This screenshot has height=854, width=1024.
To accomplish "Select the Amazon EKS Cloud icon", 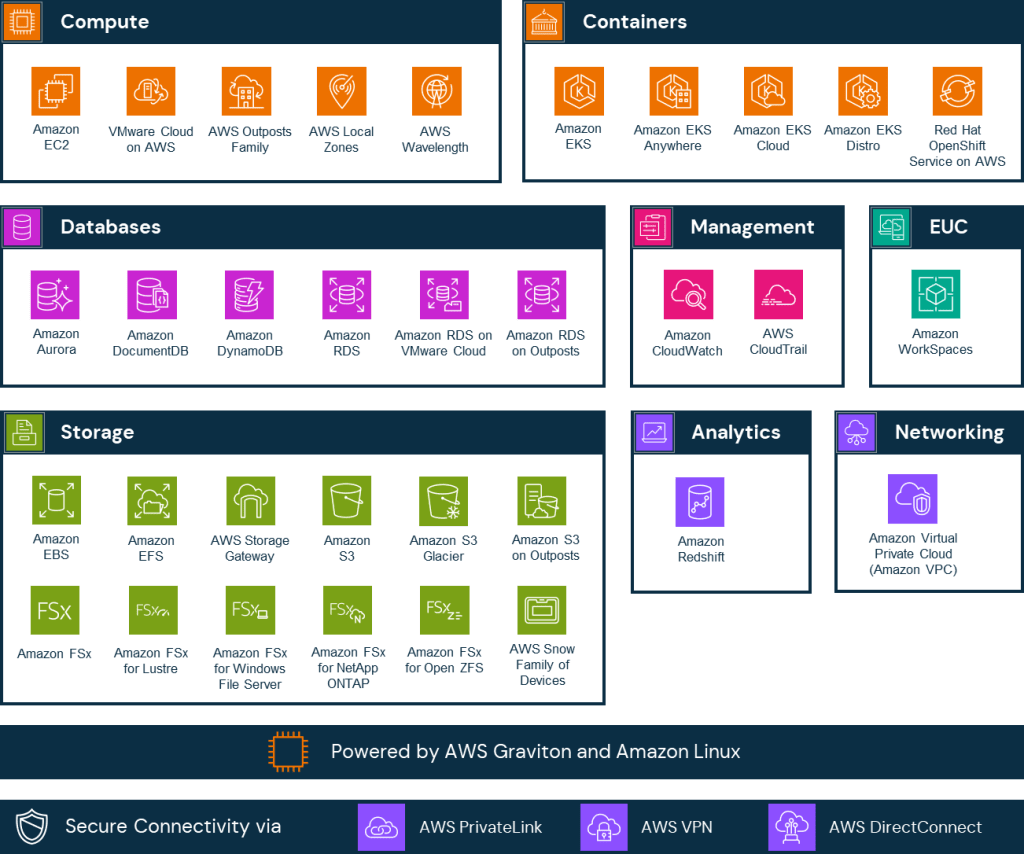I will point(768,91).
